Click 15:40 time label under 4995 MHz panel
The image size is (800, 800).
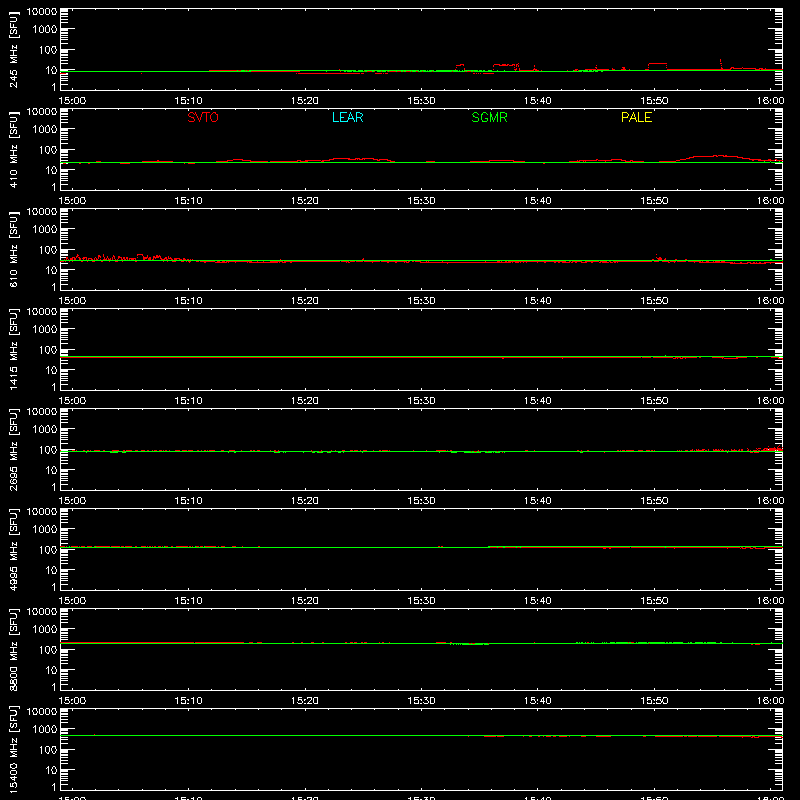point(538,601)
